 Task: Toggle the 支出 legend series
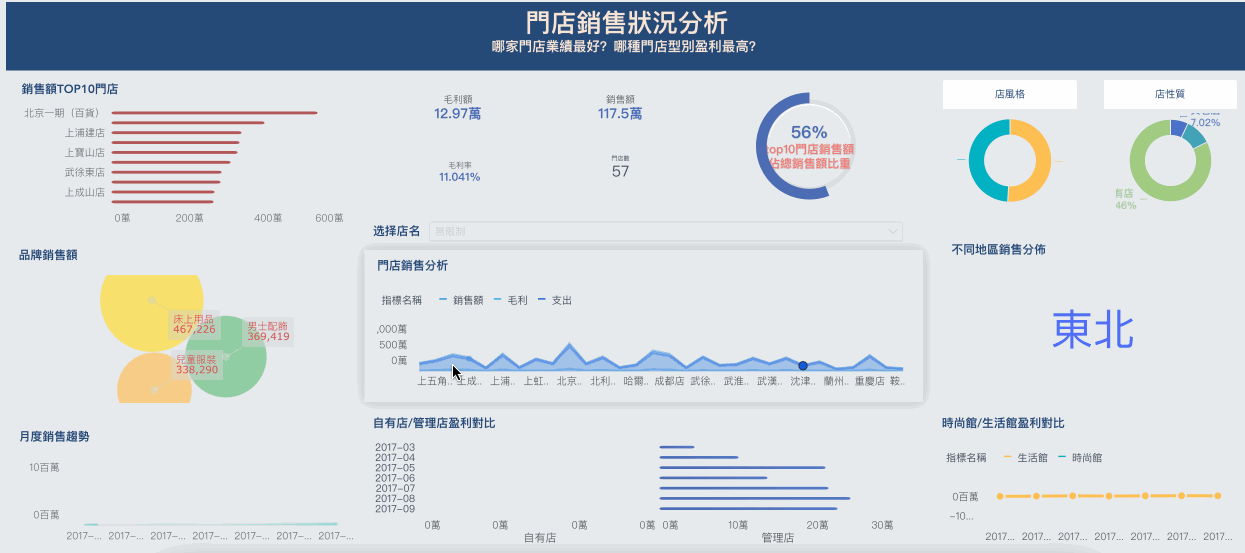[554, 300]
